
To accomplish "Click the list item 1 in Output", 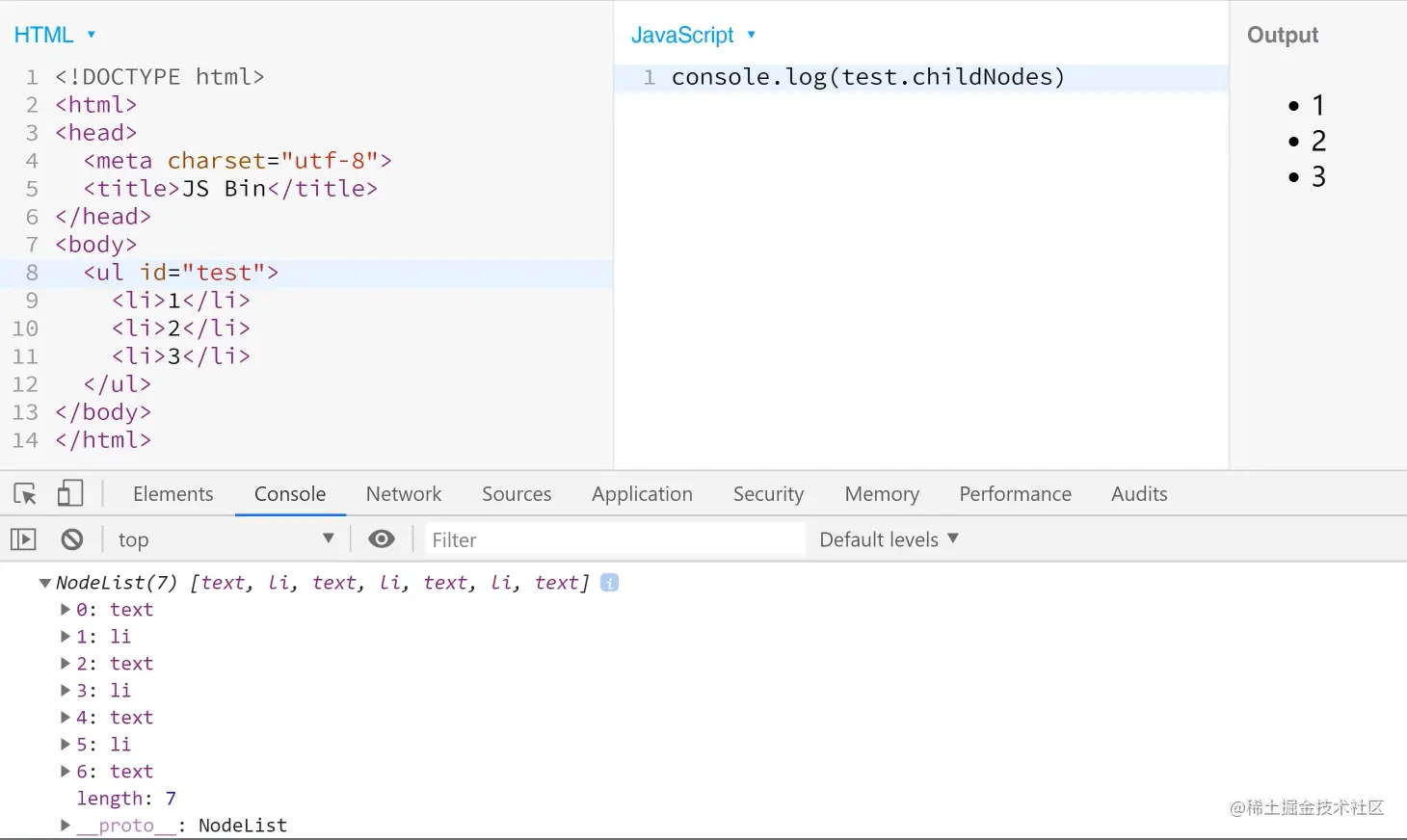I will coord(1318,105).
